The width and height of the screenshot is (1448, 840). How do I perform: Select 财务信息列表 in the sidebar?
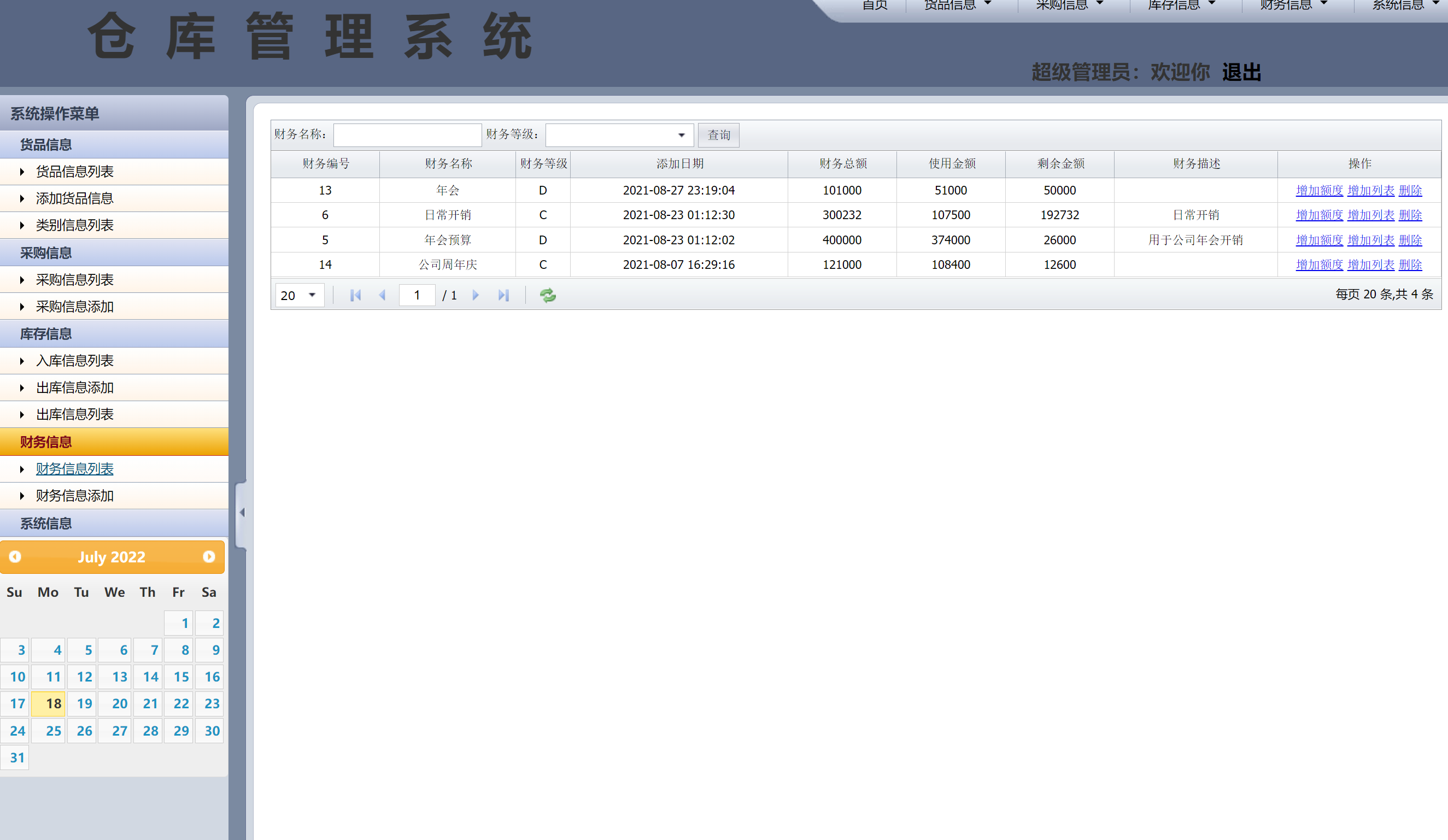(75, 469)
